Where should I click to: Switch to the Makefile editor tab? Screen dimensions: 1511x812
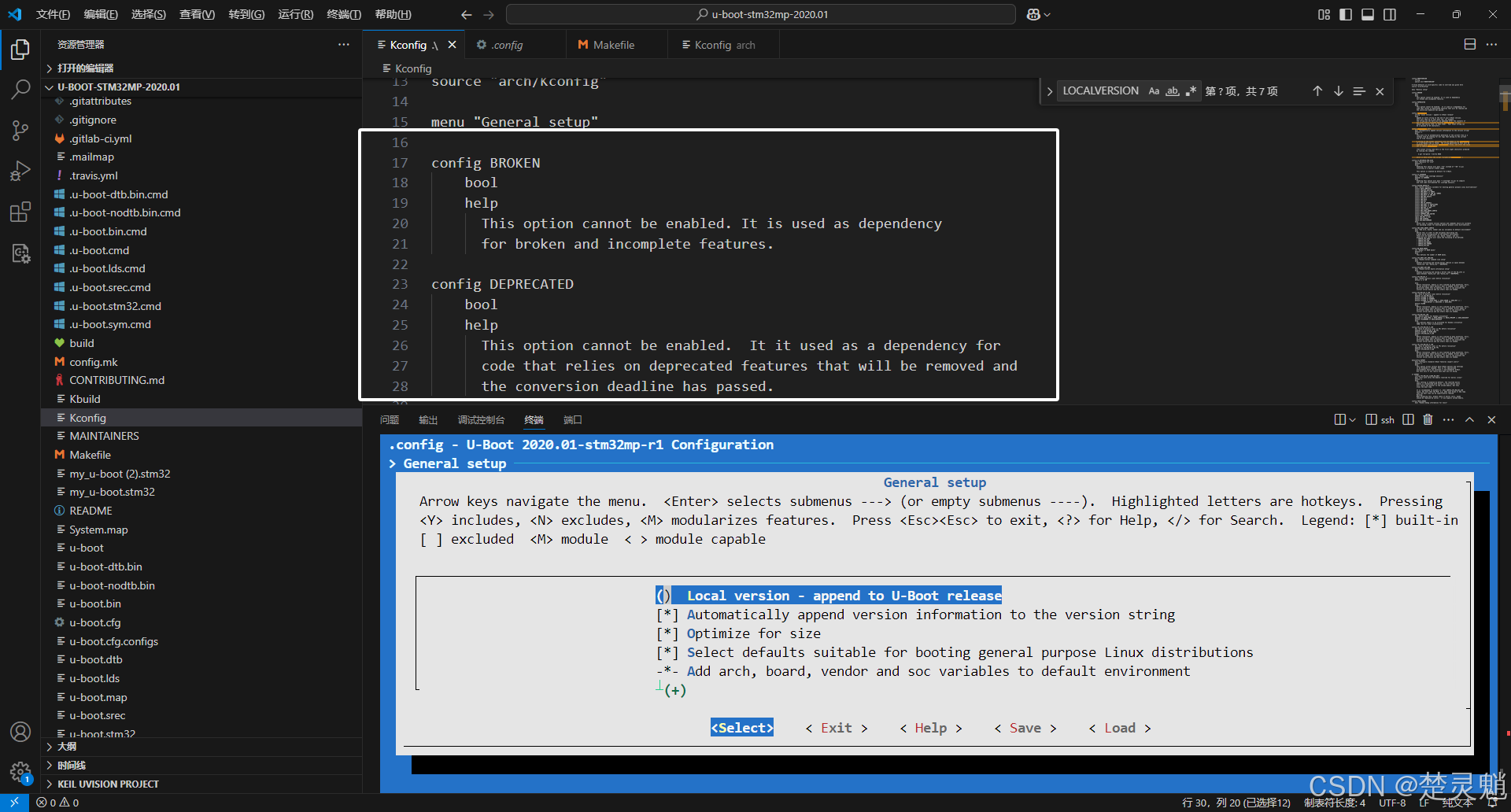pyautogui.click(x=616, y=45)
